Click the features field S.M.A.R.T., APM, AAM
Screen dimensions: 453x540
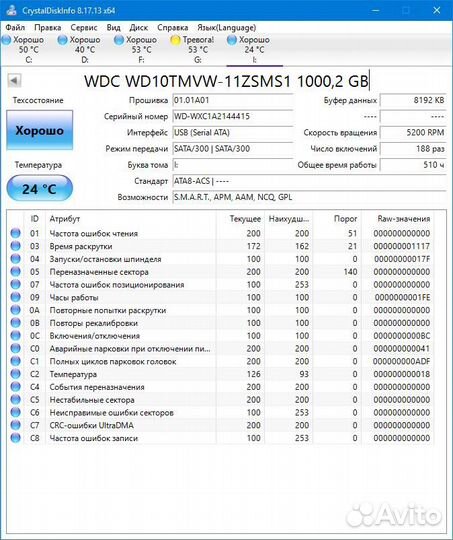pyautogui.click(x=309, y=197)
